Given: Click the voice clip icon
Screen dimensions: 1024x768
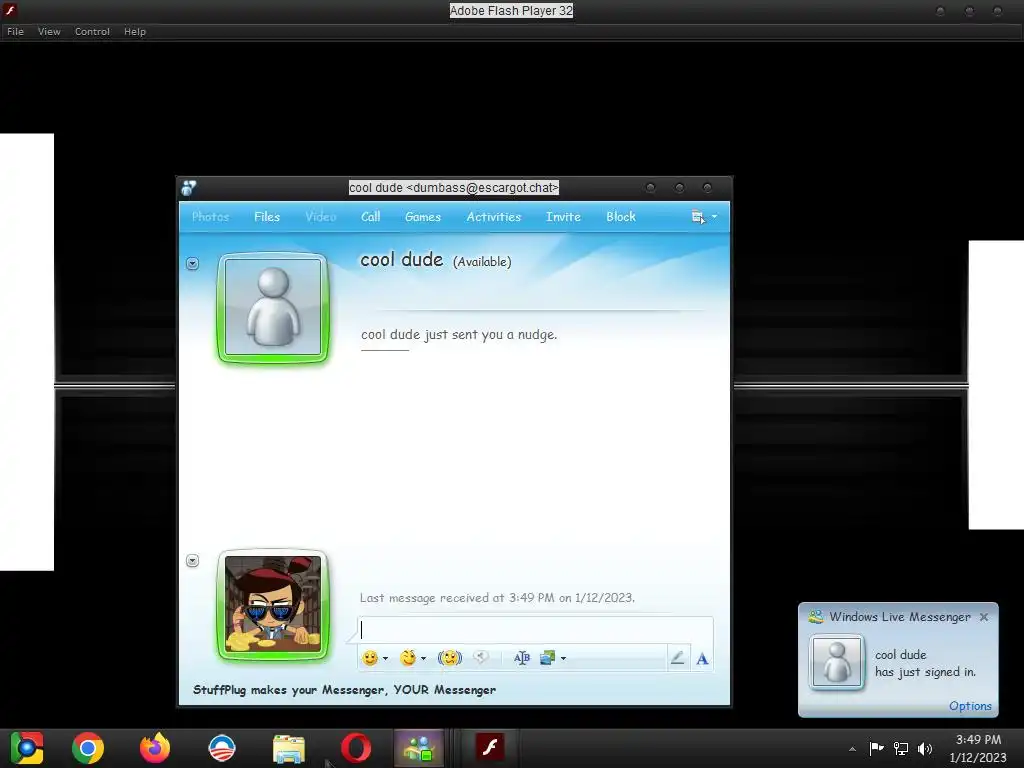Looking at the screenshot, I should click(481, 658).
